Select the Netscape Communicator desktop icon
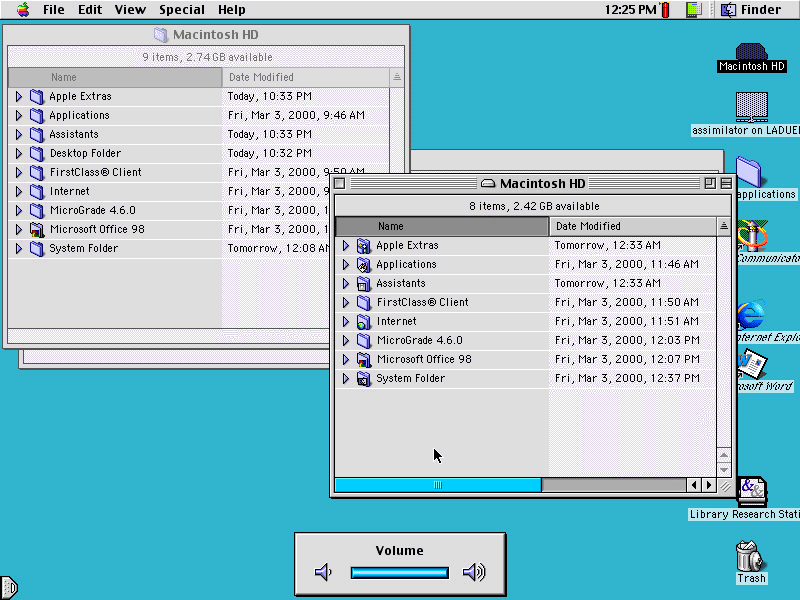The height and width of the screenshot is (600, 800). point(751,236)
